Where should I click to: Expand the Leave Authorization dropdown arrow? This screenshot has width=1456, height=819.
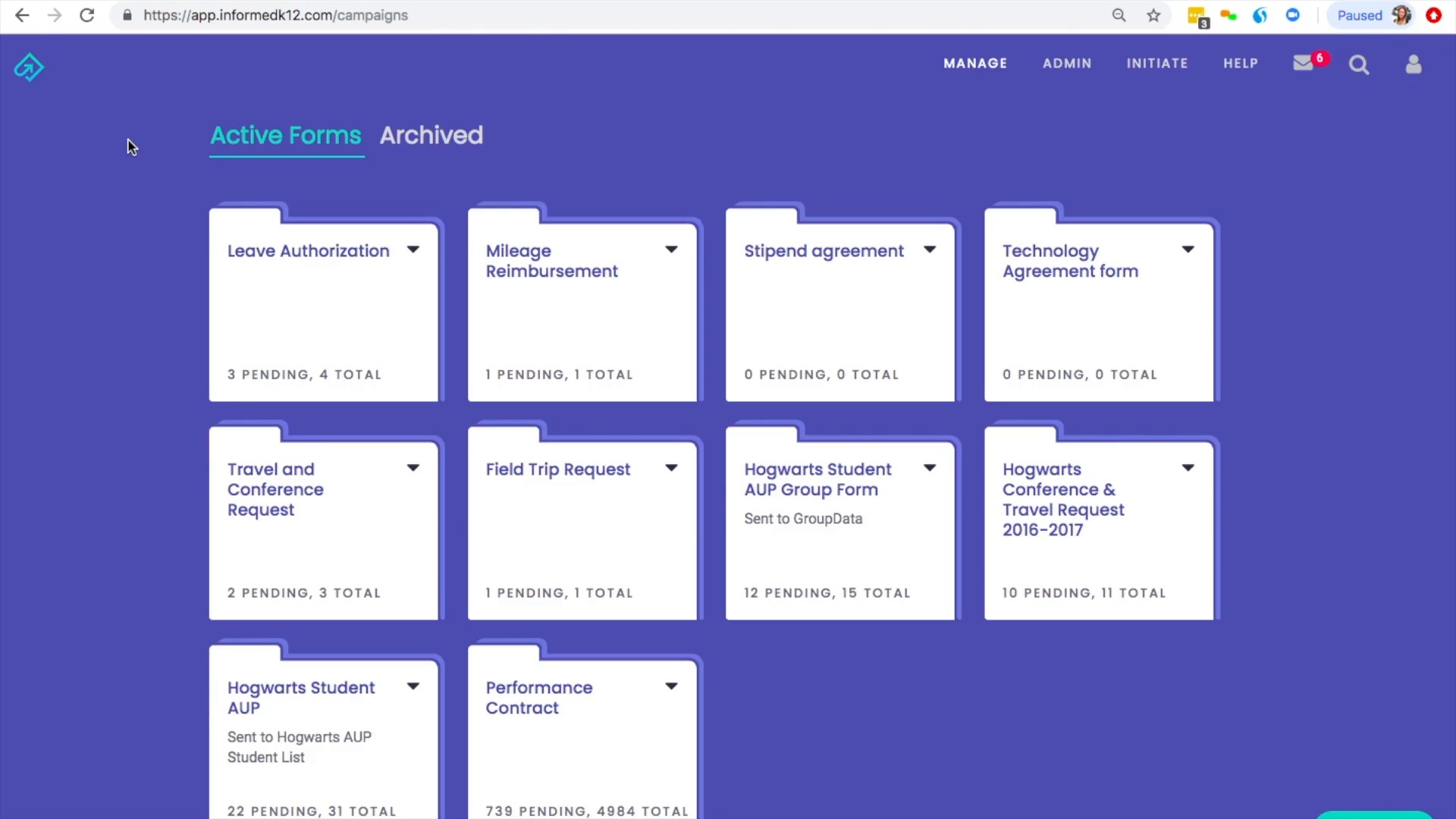pyautogui.click(x=413, y=249)
